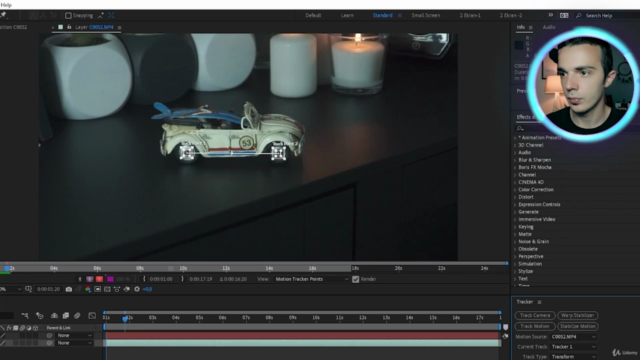The image size is (640, 360).
Task: Toggle the motion blur icon in timeline
Action: [x=77, y=316]
